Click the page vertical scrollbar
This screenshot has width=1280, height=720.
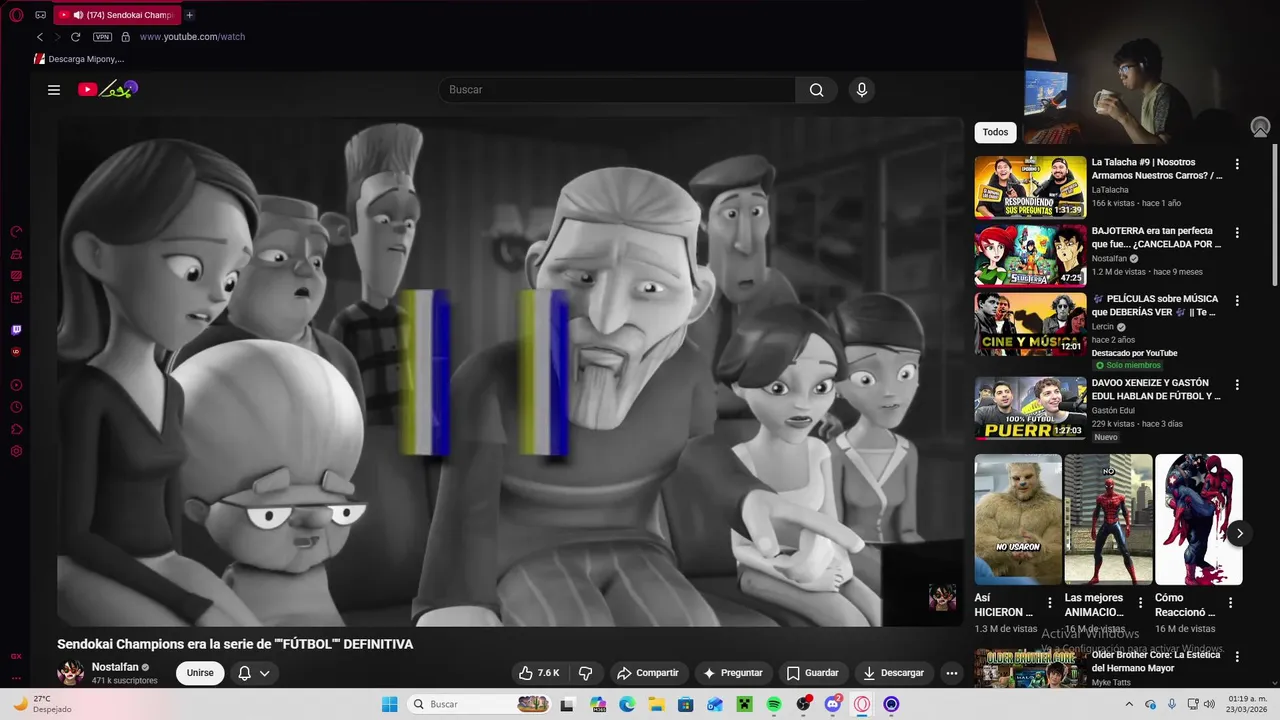click(x=1274, y=215)
